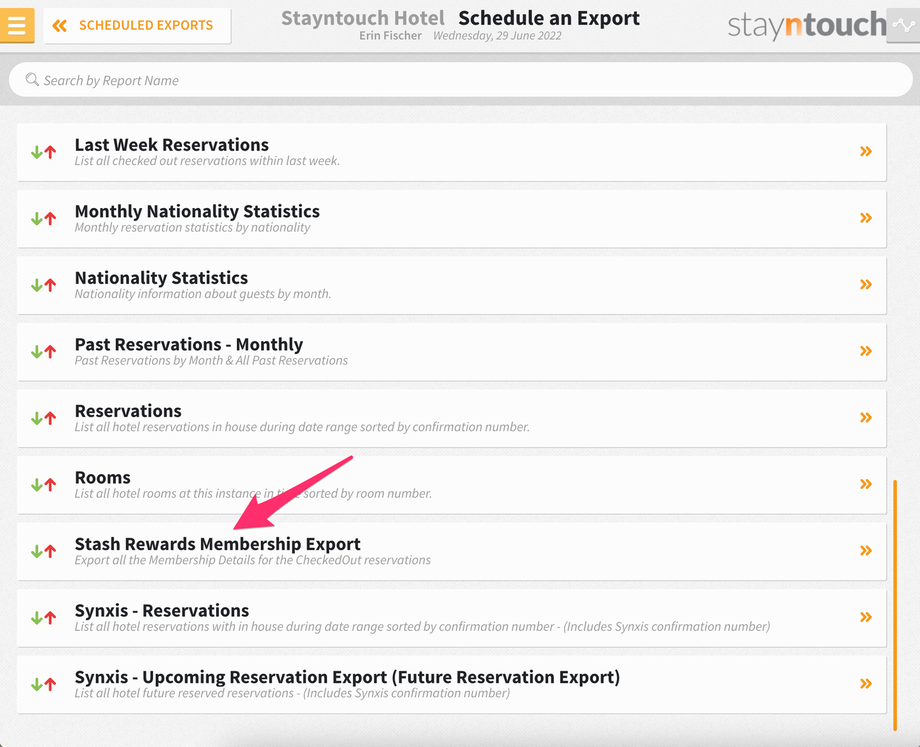Select the Reservations export title
Screen dimensions: 920x747
click(x=128, y=411)
